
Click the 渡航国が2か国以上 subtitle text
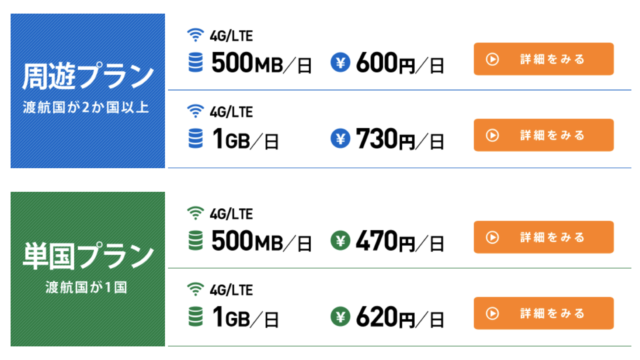coord(86,107)
